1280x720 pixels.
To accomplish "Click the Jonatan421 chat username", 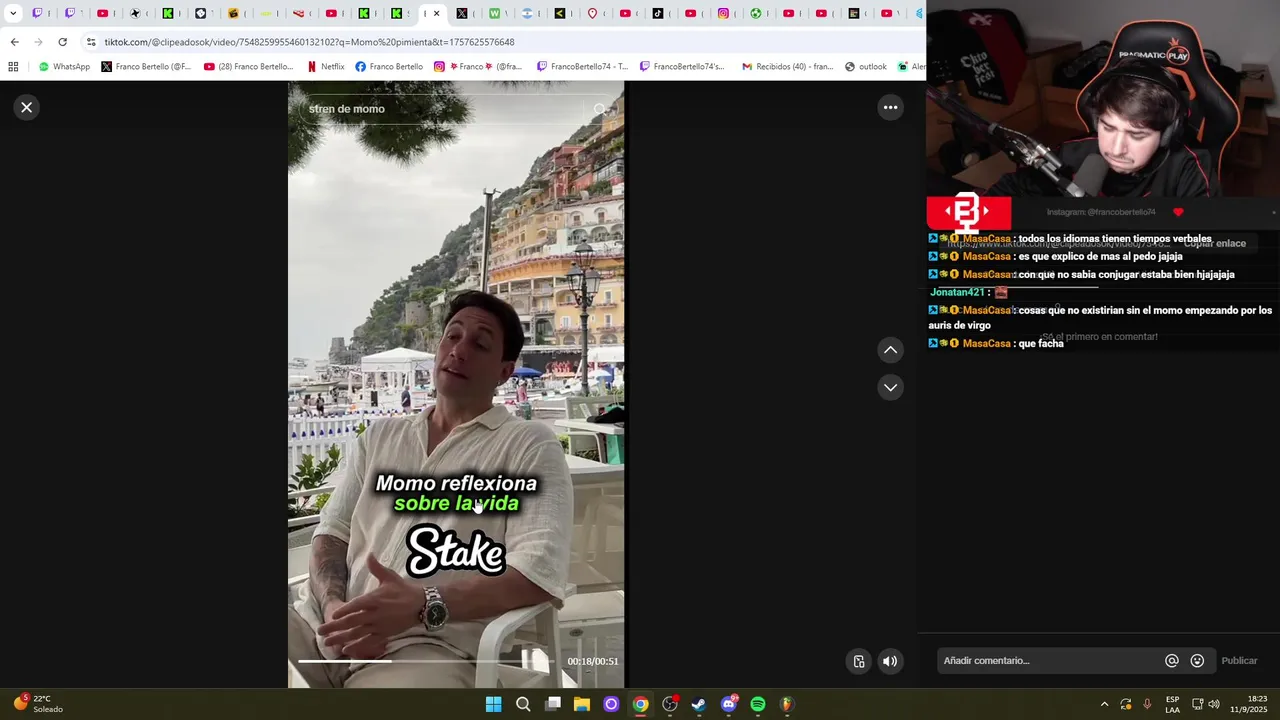I will (x=957, y=292).
